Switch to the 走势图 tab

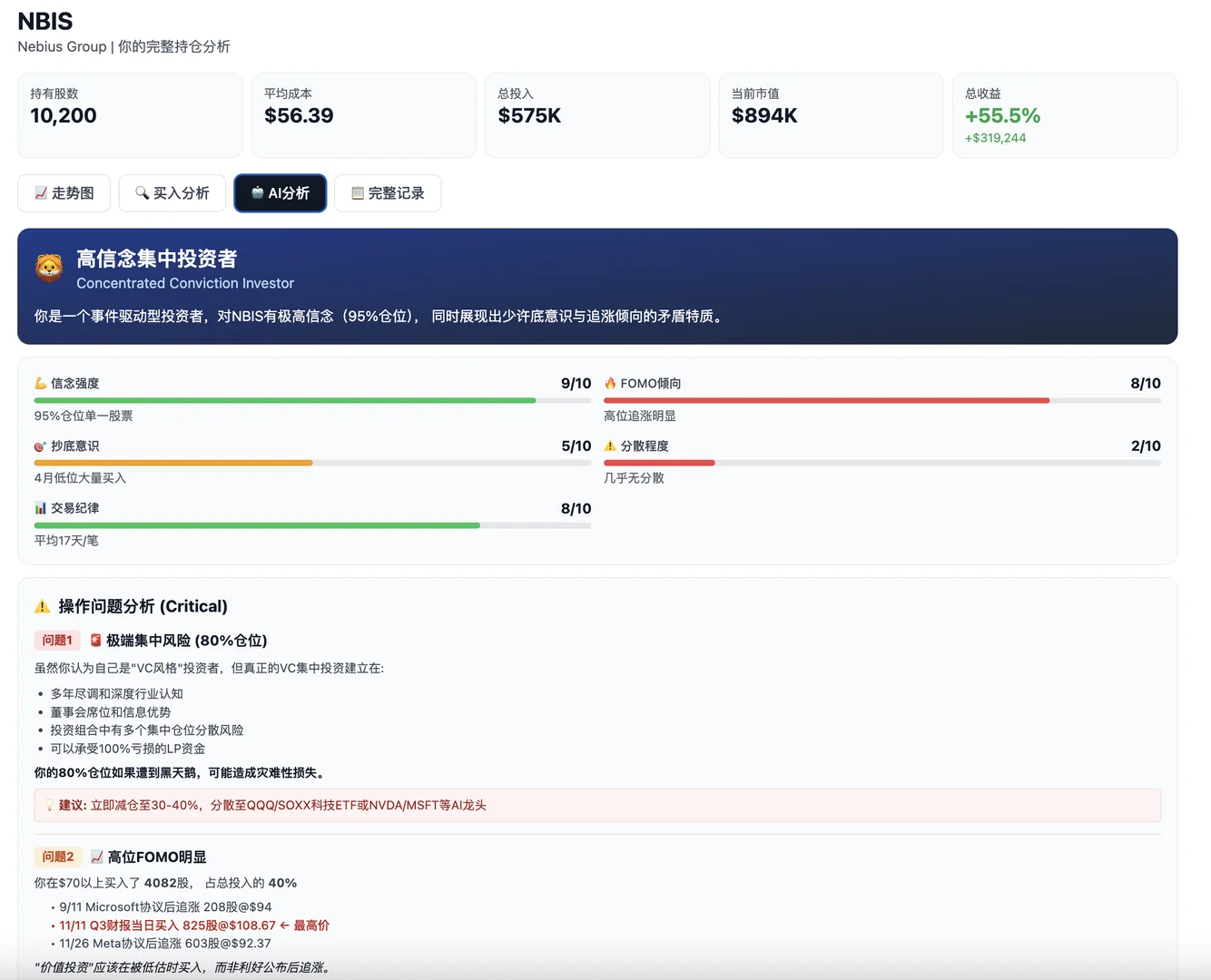click(x=64, y=192)
